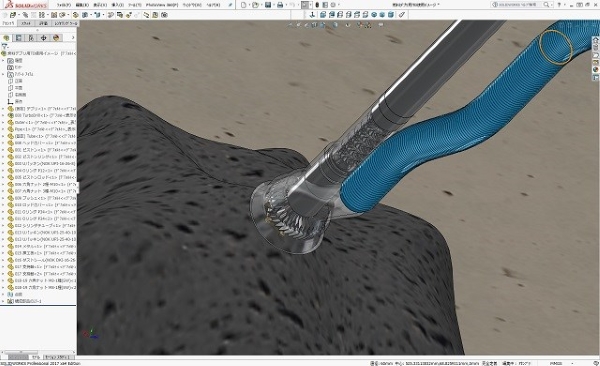Open the DisplayManager color sphere tab
The height and width of the screenshot is (366, 600).
pyautogui.click(x=56, y=38)
